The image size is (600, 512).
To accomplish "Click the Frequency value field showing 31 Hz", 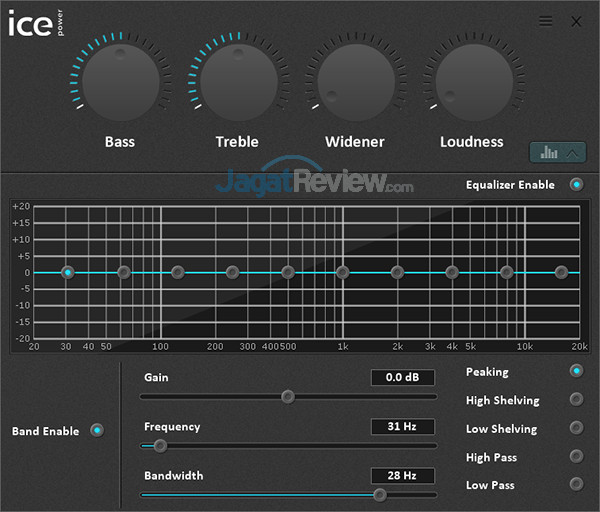I will (x=402, y=427).
